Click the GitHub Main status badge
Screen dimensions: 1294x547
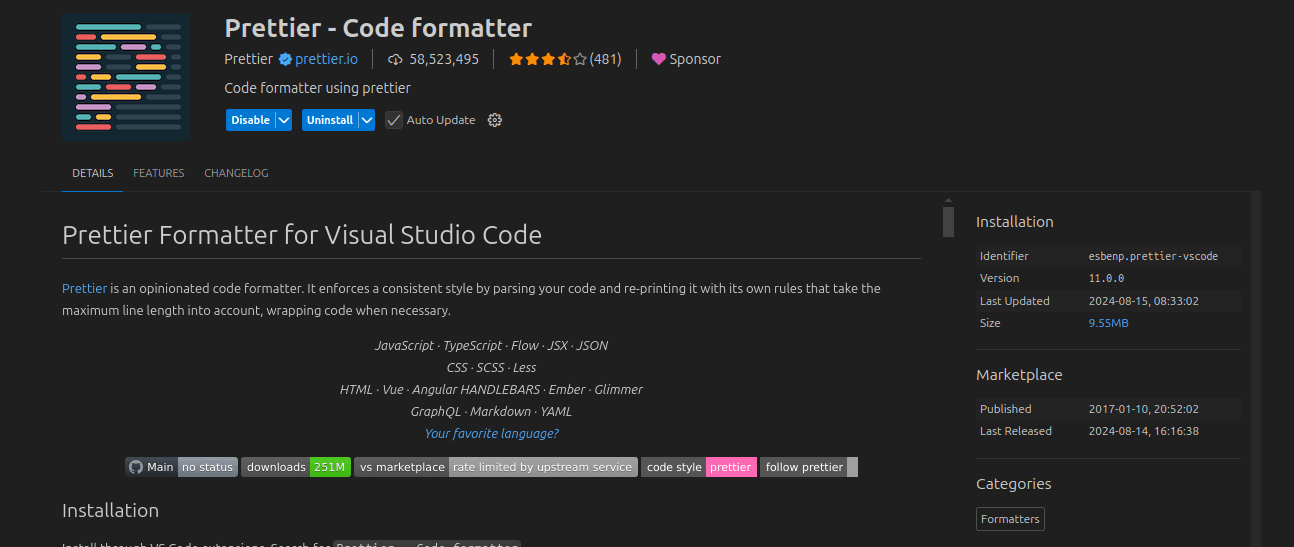181,467
